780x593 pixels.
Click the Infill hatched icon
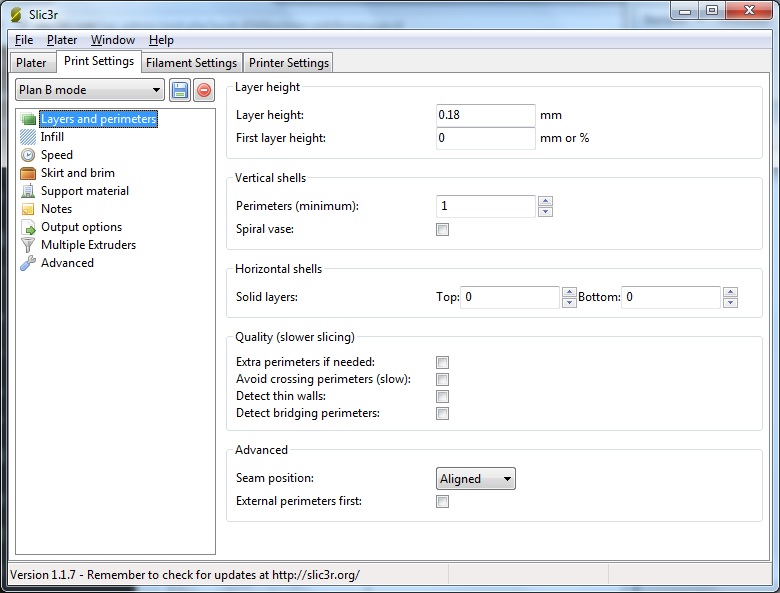(28, 137)
